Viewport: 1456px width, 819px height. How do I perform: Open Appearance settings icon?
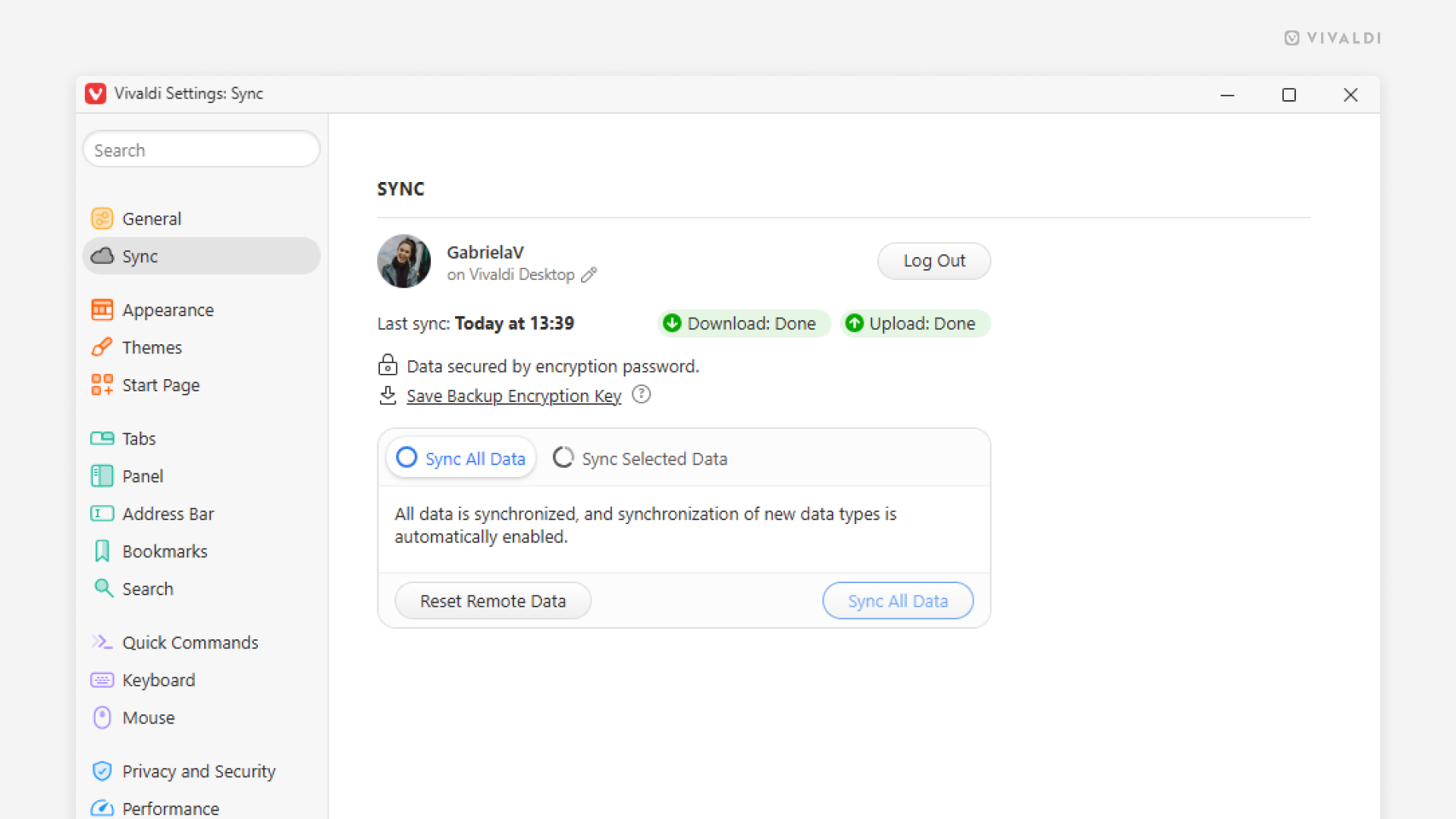102,310
